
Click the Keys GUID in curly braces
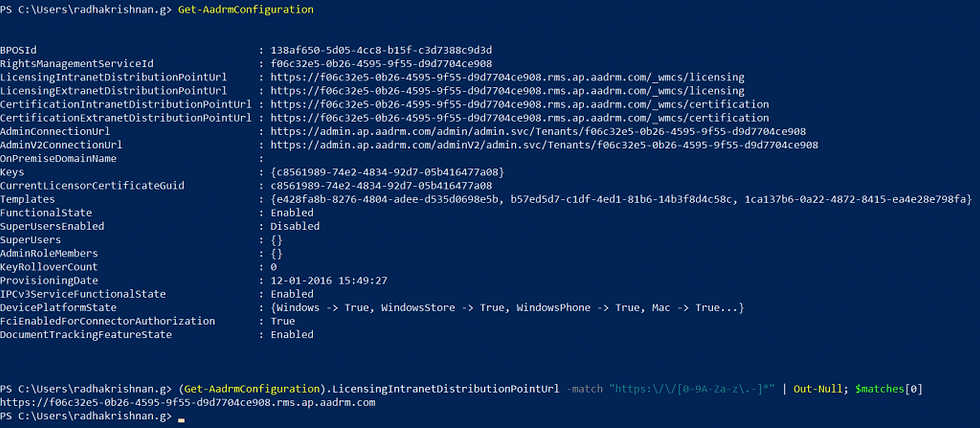pyautogui.click(x=388, y=172)
